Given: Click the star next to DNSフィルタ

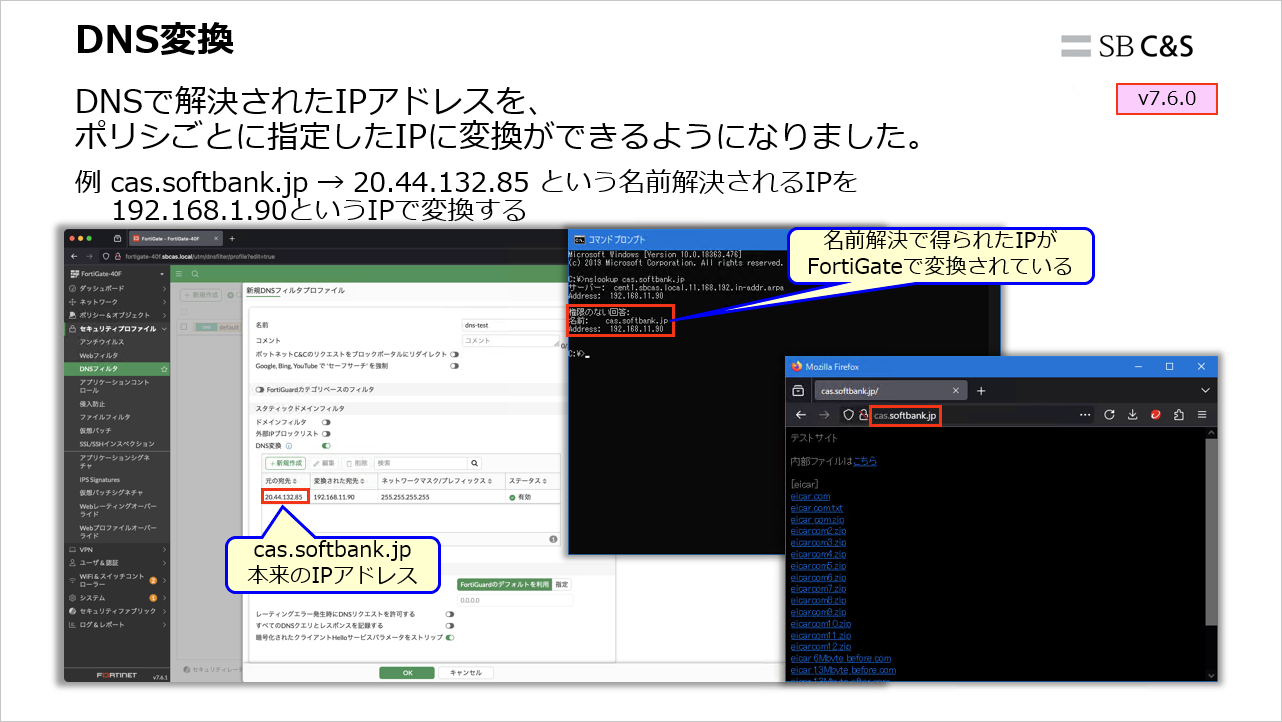Looking at the screenshot, I should pyautogui.click(x=164, y=369).
